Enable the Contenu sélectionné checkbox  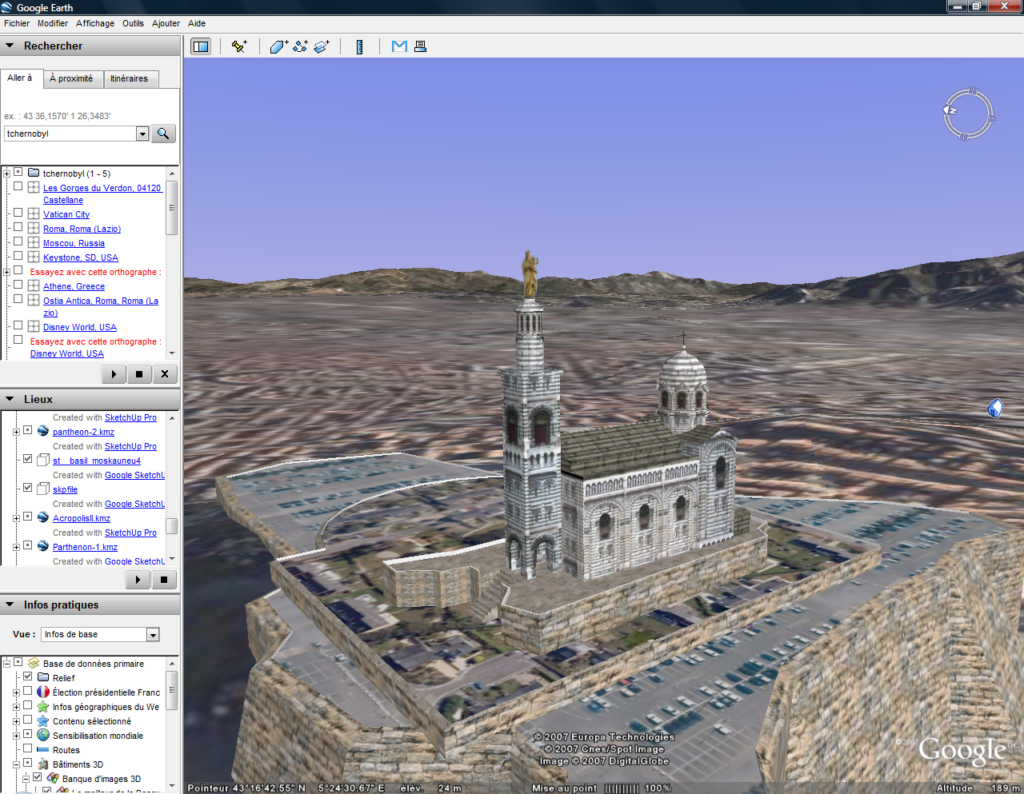tap(27, 720)
